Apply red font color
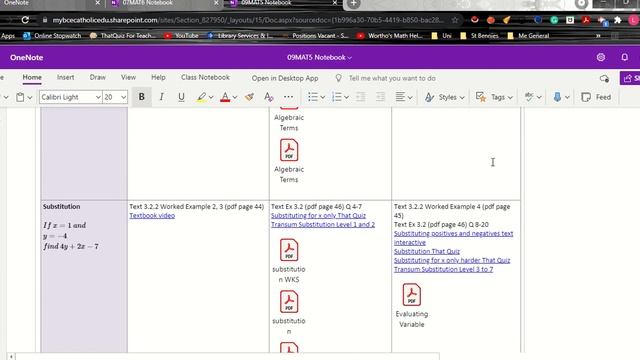640x360 pixels. (225, 97)
